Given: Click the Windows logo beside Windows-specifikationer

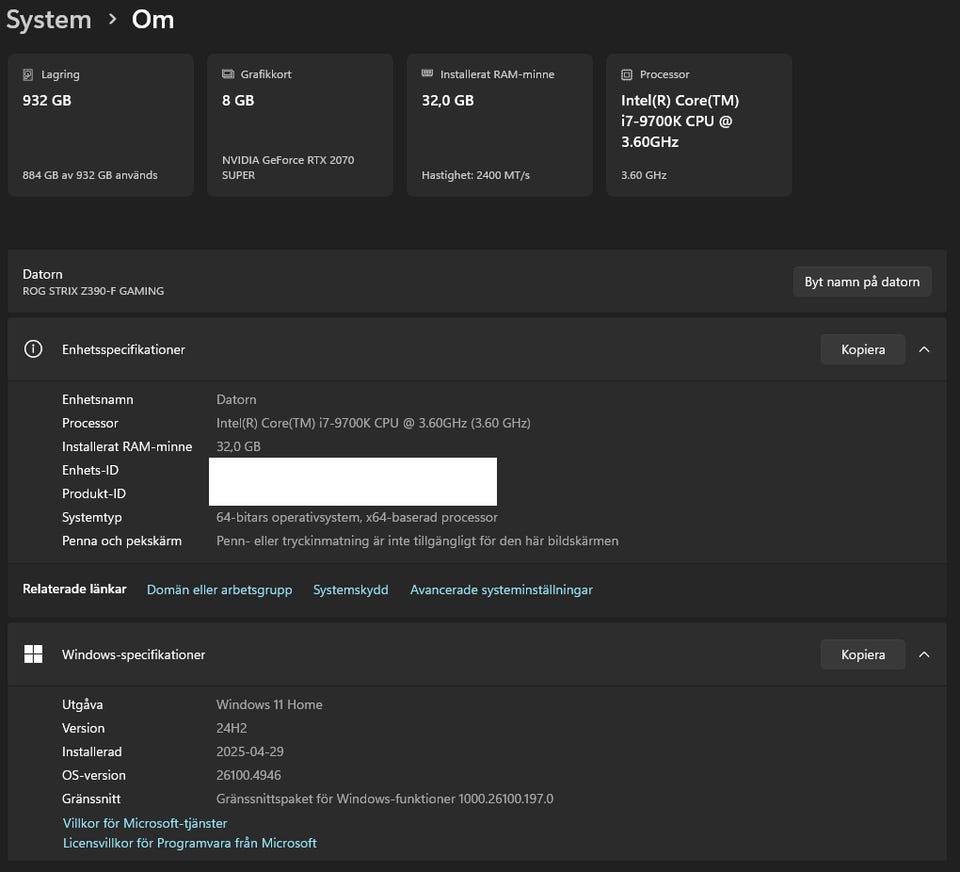Looking at the screenshot, I should click(x=33, y=654).
